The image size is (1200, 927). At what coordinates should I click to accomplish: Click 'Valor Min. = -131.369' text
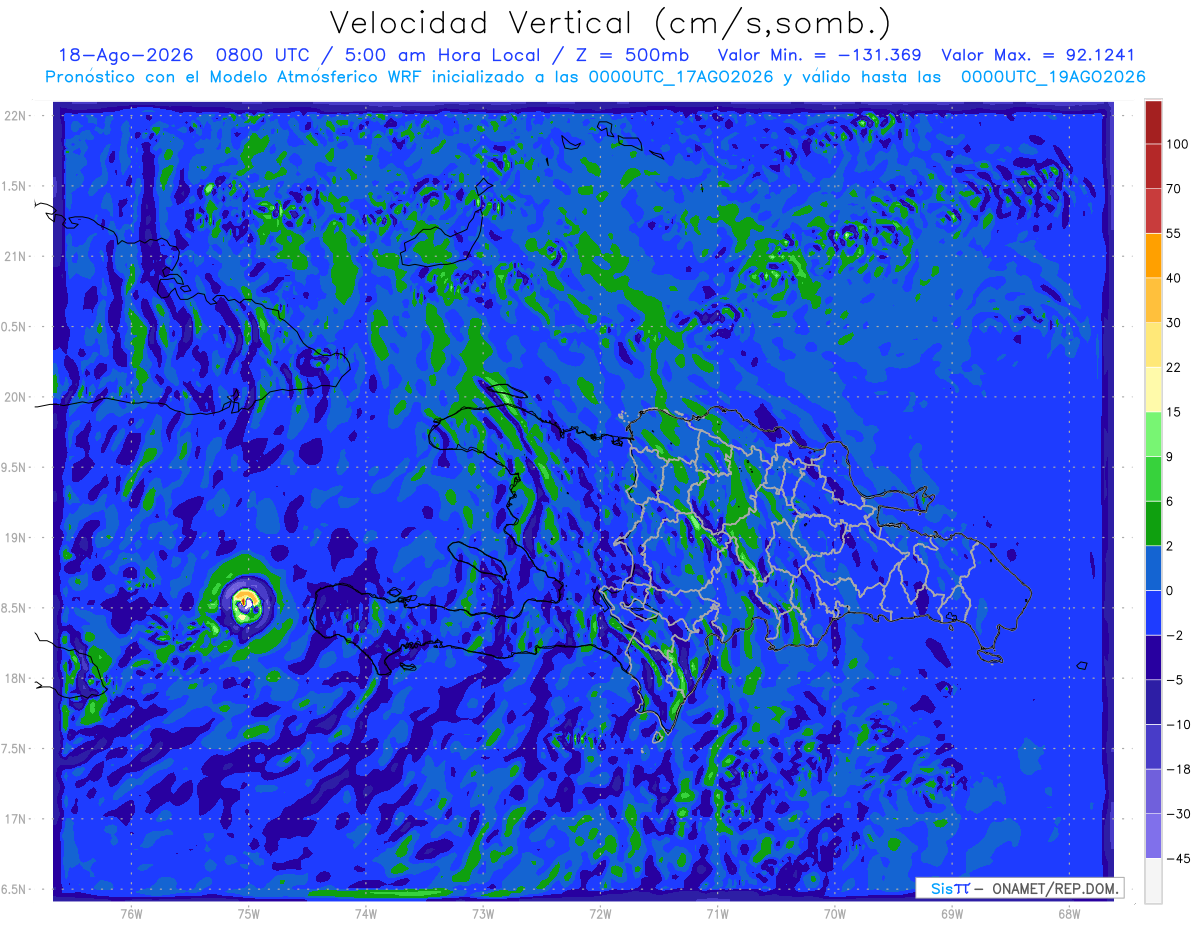(820, 54)
